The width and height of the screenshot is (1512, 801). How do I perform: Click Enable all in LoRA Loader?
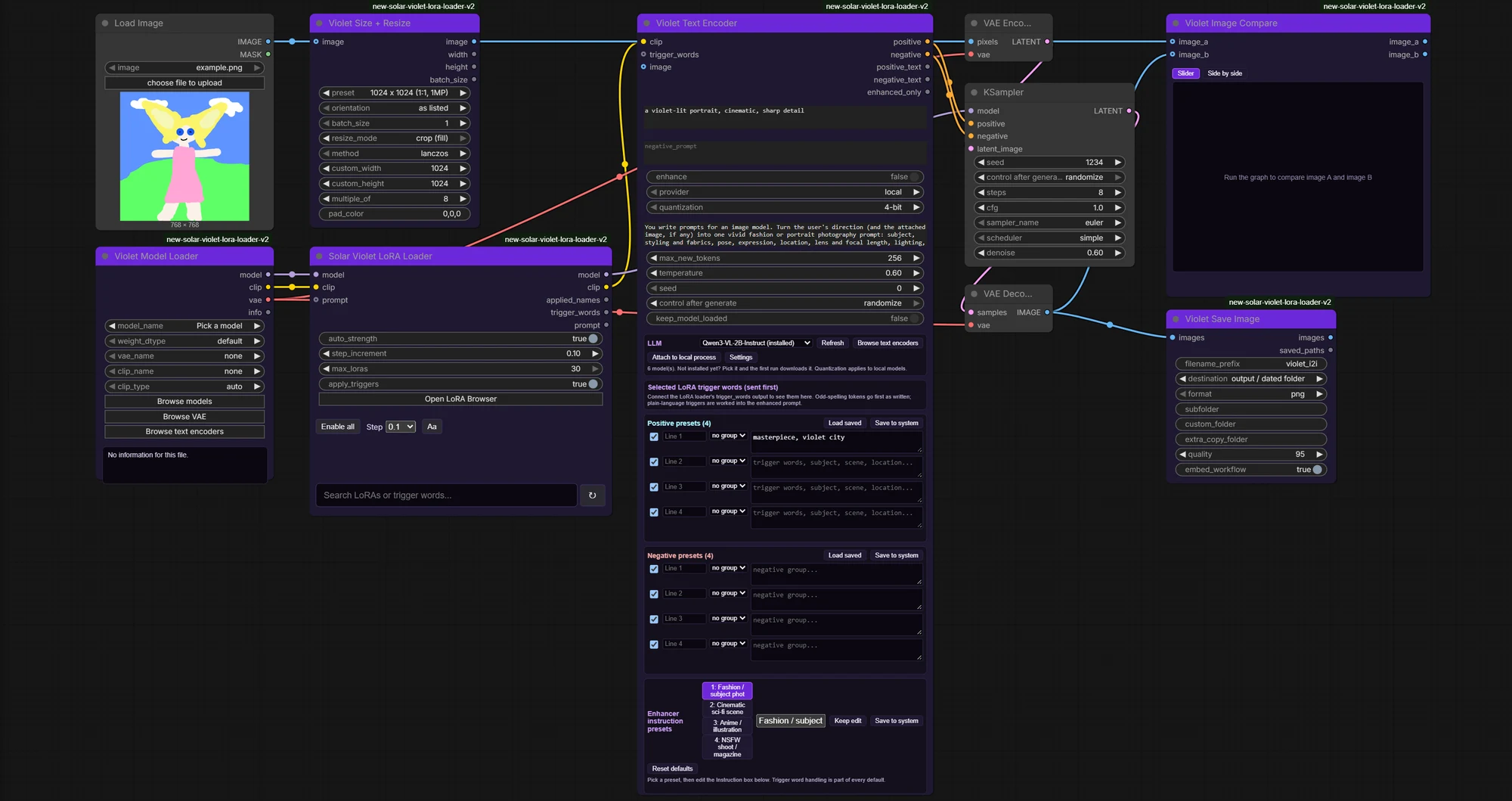[x=337, y=427]
